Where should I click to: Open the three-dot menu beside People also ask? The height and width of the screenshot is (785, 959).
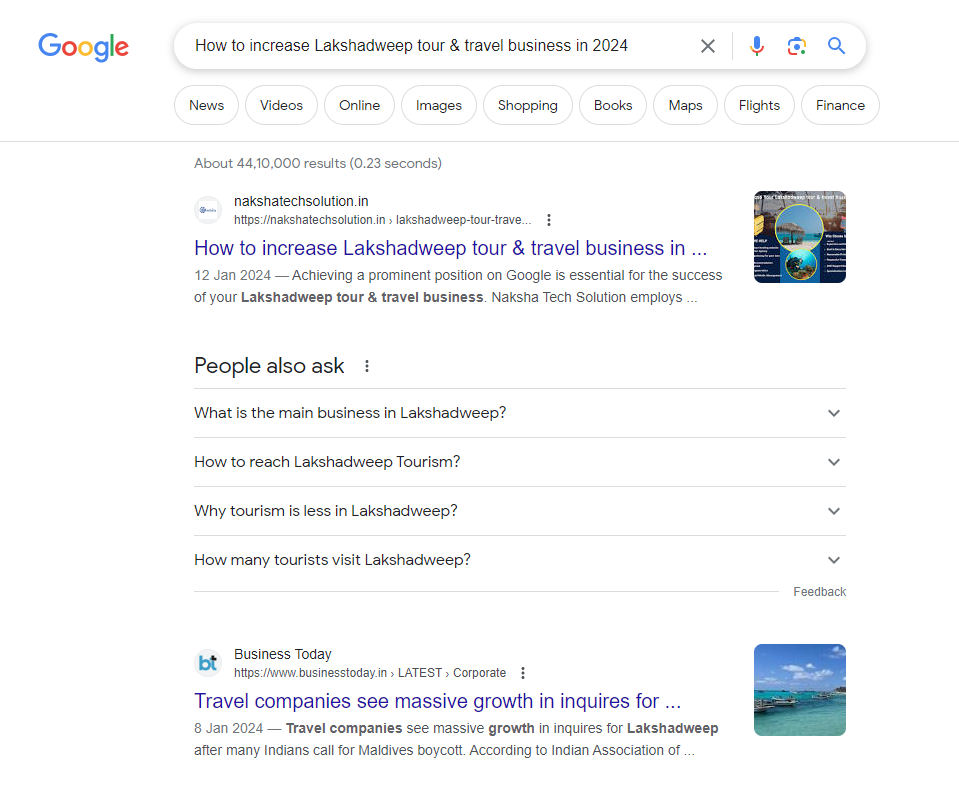tap(367, 366)
